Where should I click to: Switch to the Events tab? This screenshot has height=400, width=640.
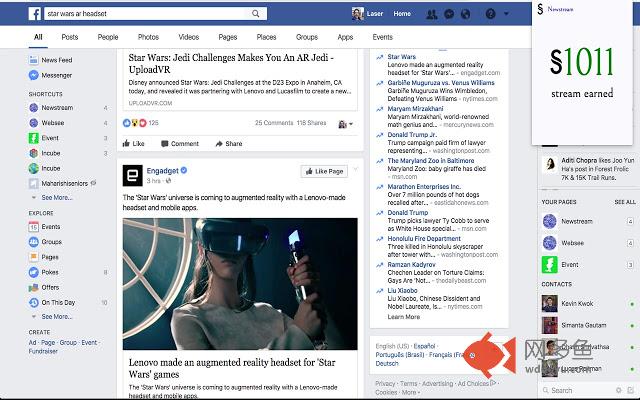point(382,37)
